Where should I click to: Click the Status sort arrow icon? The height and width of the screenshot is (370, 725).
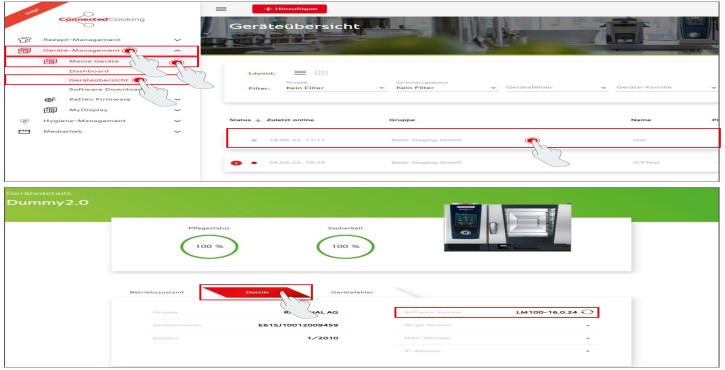pyautogui.click(x=258, y=120)
